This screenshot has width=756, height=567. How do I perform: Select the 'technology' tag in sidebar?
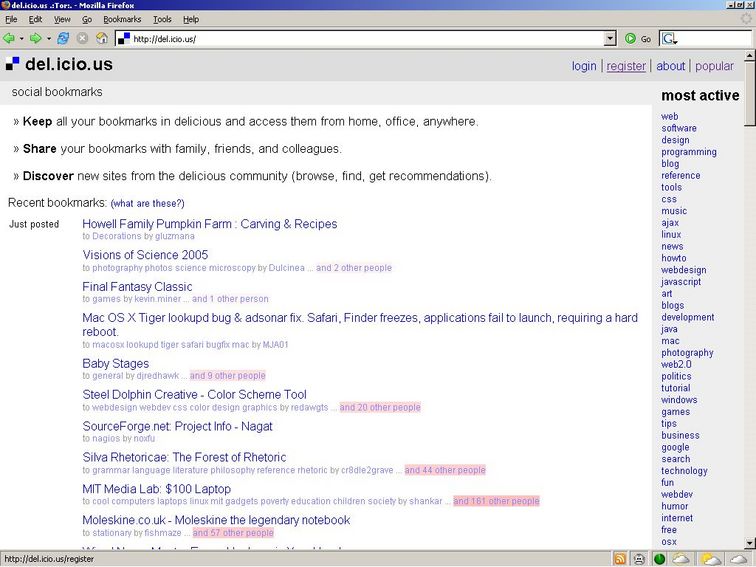click(684, 471)
